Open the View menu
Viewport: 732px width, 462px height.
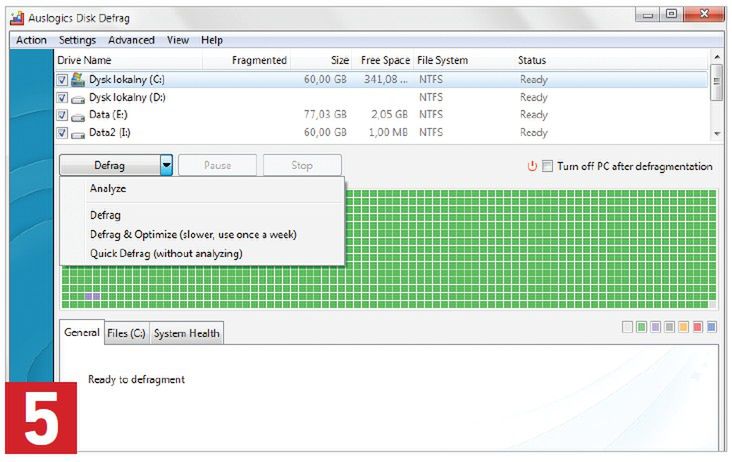pos(178,40)
